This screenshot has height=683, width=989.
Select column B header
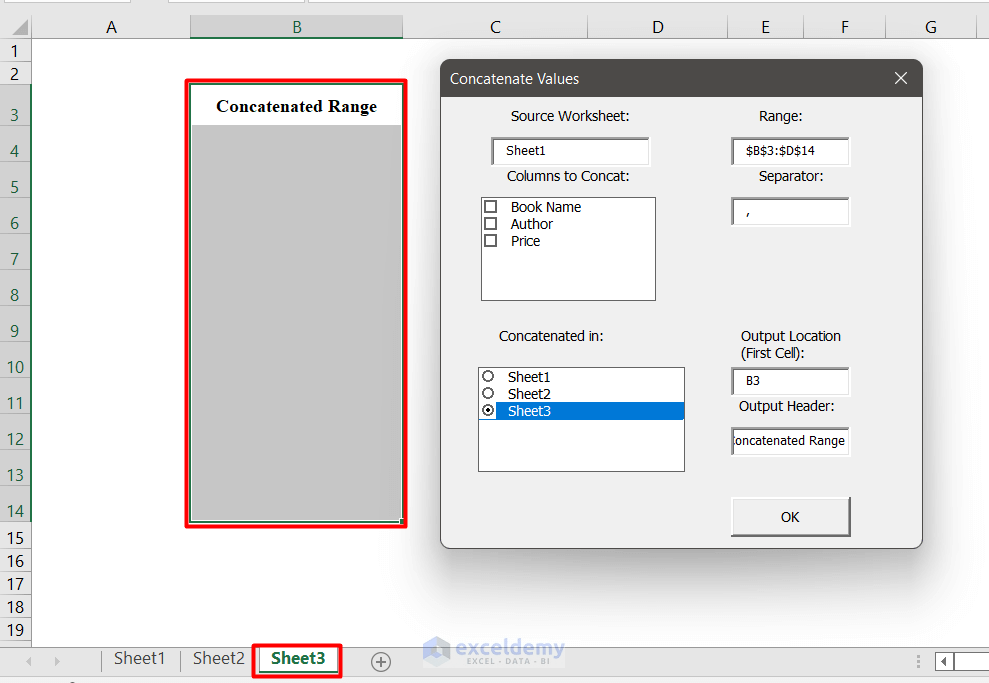click(296, 27)
